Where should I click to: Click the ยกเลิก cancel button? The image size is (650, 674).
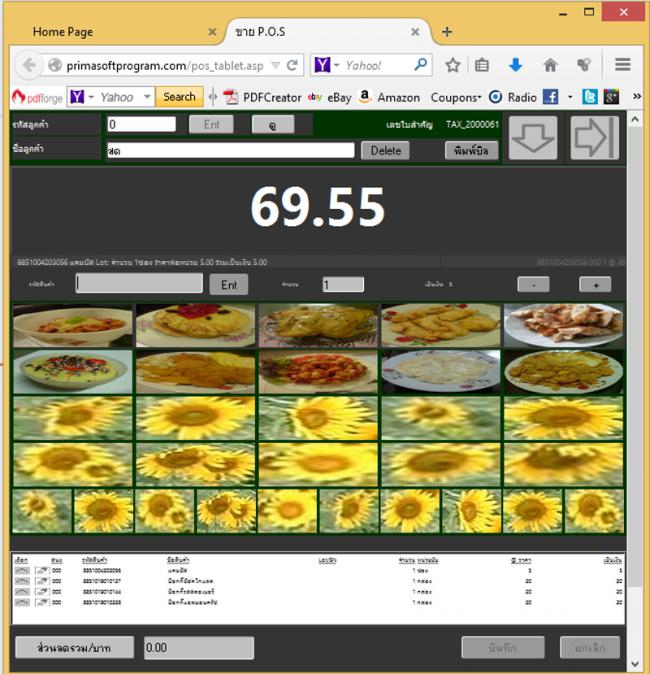pos(590,647)
